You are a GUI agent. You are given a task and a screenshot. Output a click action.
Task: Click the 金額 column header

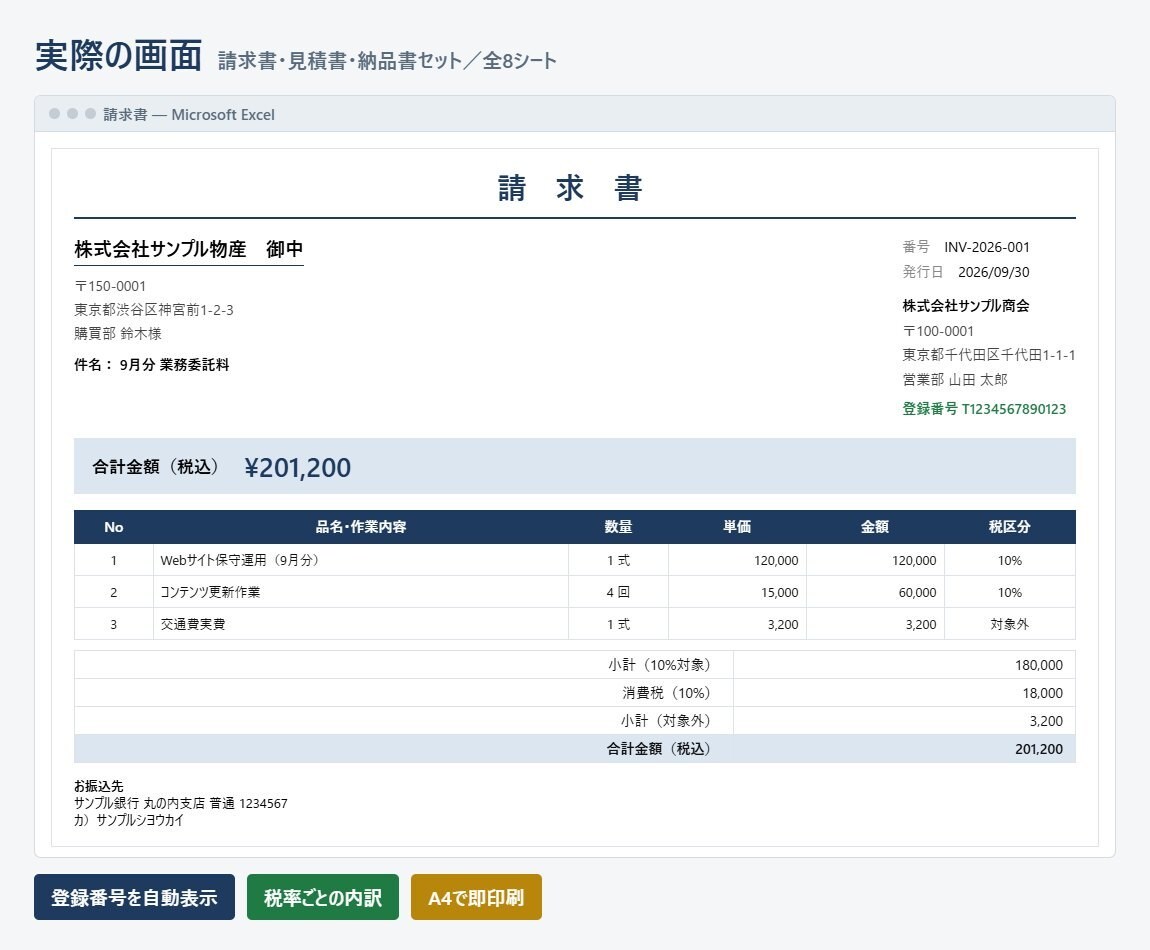click(875, 527)
